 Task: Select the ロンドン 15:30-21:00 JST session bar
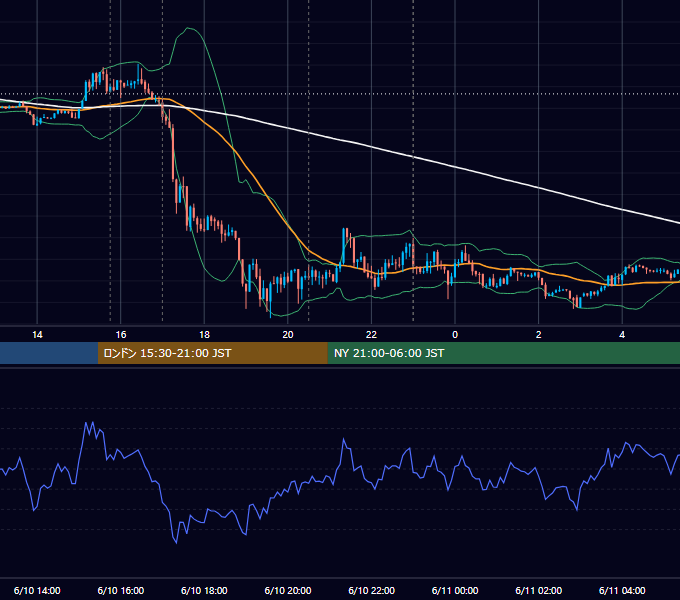click(x=212, y=353)
